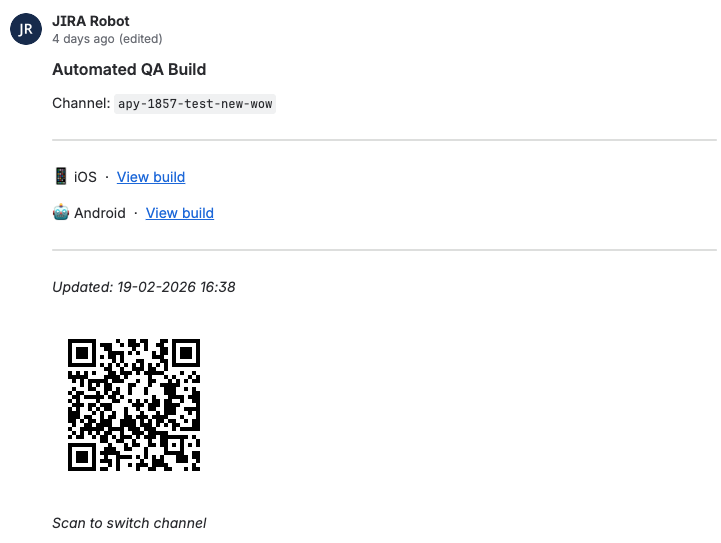Click the JR avatar of JIRA Robot
The width and height of the screenshot is (721, 543).
point(26,30)
